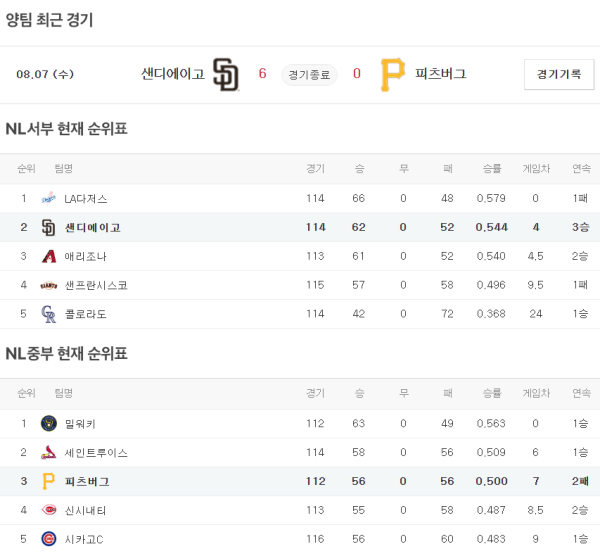The width and height of the screenshot is (600, 556).
Task: Click the Colorado Rockies team logo
Action: coord(48,315)
